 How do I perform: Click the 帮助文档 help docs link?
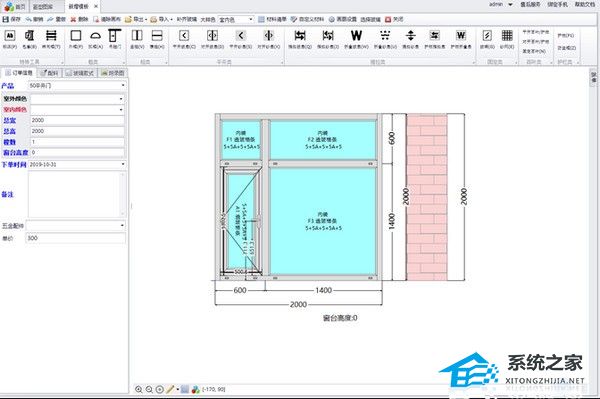click(x=584, y=5)
